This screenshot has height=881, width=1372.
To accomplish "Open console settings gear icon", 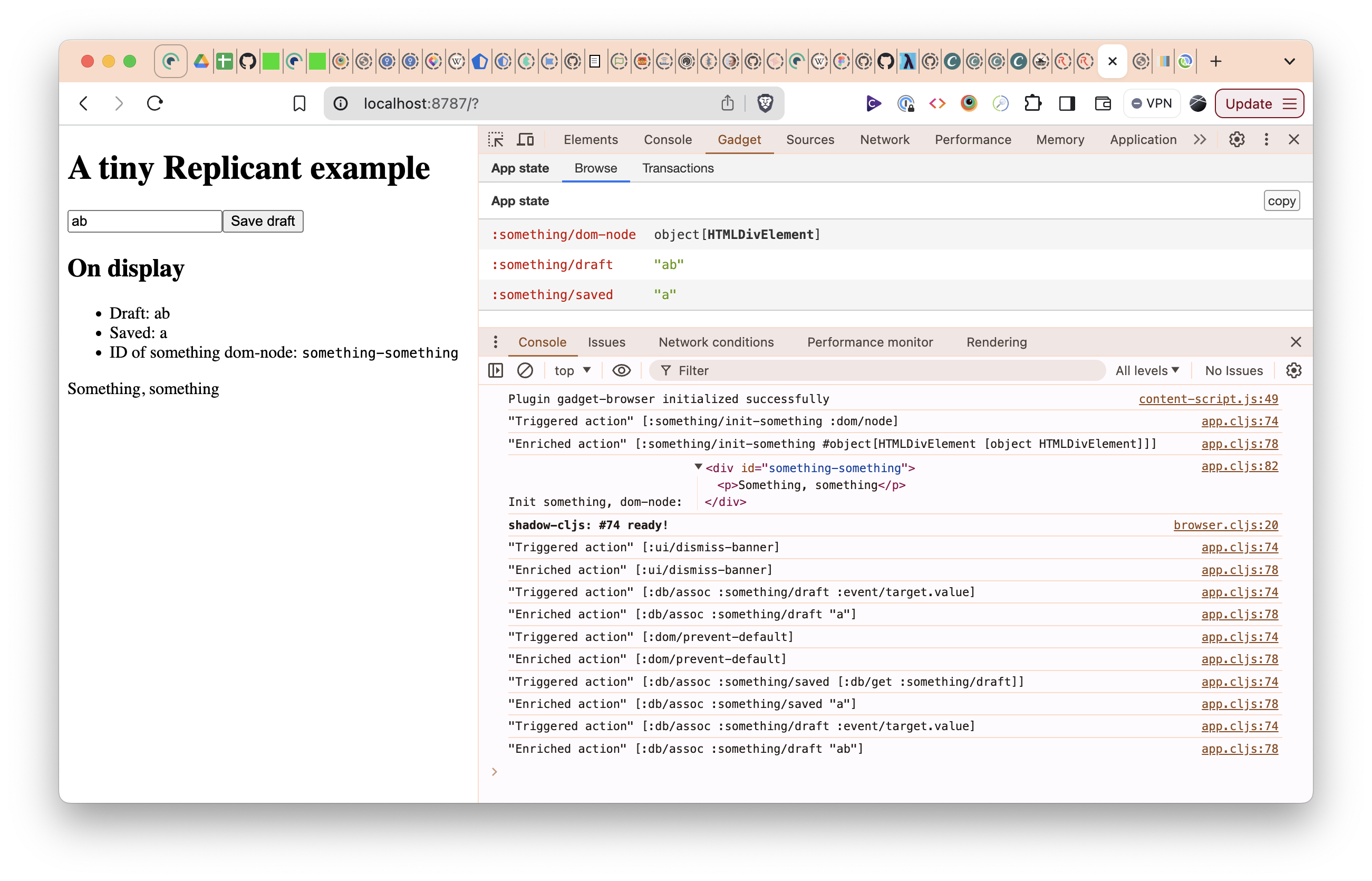I will click(x=1293, y=371).
